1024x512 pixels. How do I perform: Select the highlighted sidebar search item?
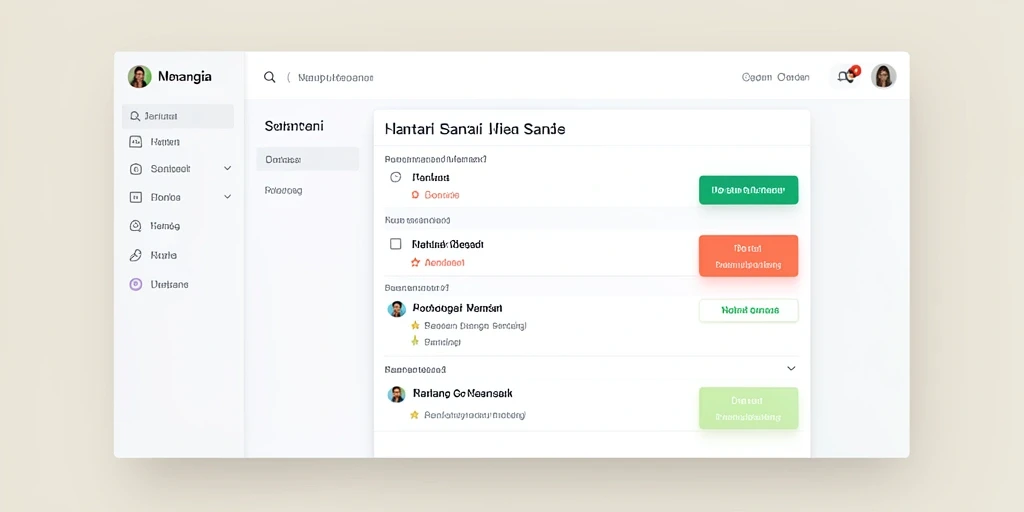tap(178, 116)
